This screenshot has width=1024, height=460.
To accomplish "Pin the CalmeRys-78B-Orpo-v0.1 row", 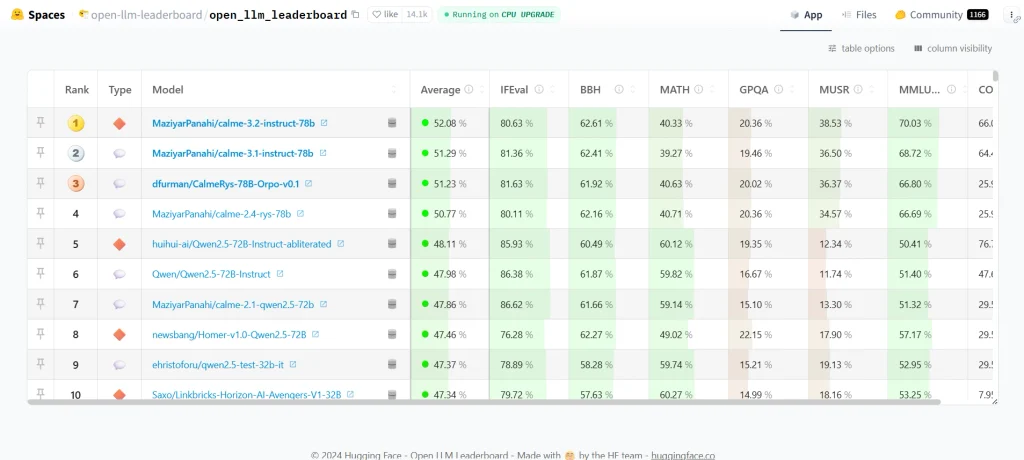I will tap(40, 183).
